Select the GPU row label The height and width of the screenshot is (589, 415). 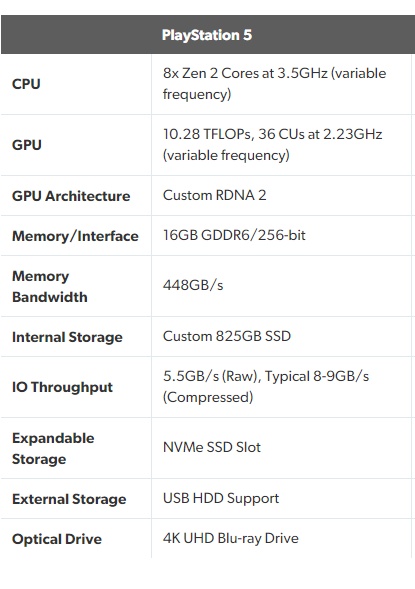(27, 145)
